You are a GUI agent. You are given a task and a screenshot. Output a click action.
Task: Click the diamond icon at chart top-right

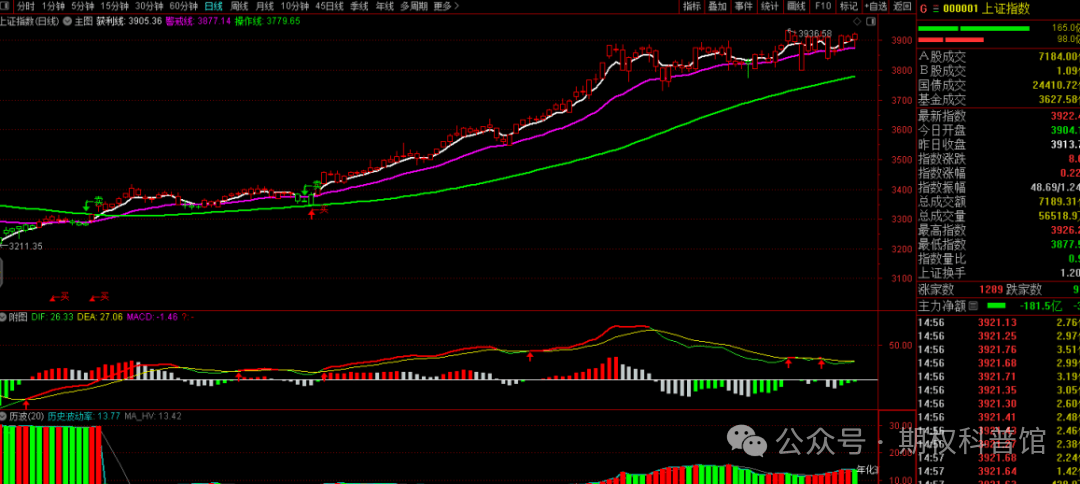pyautogui.click(x=857, y=21)
